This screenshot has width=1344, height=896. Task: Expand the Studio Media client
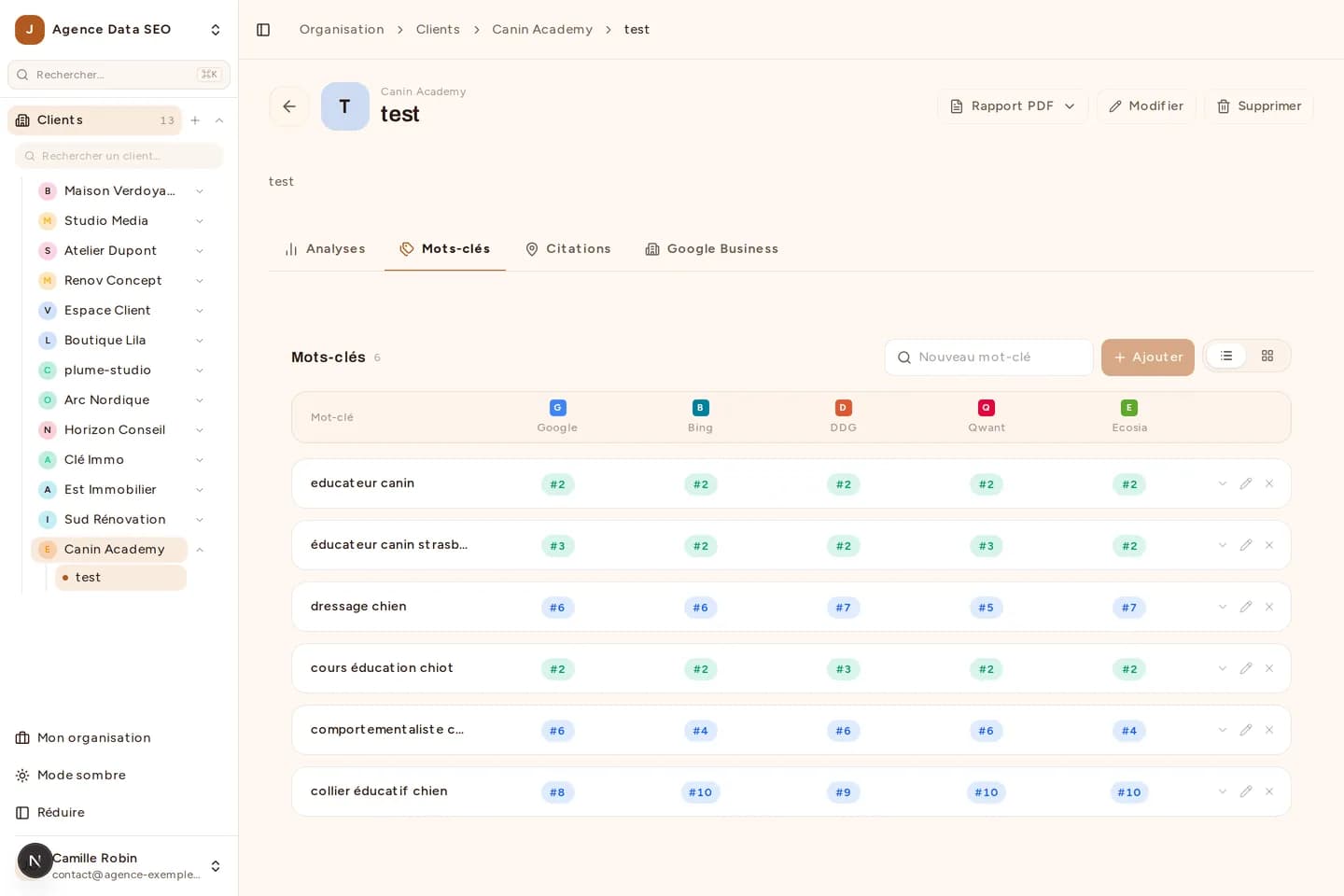click(x=200, y=221)
